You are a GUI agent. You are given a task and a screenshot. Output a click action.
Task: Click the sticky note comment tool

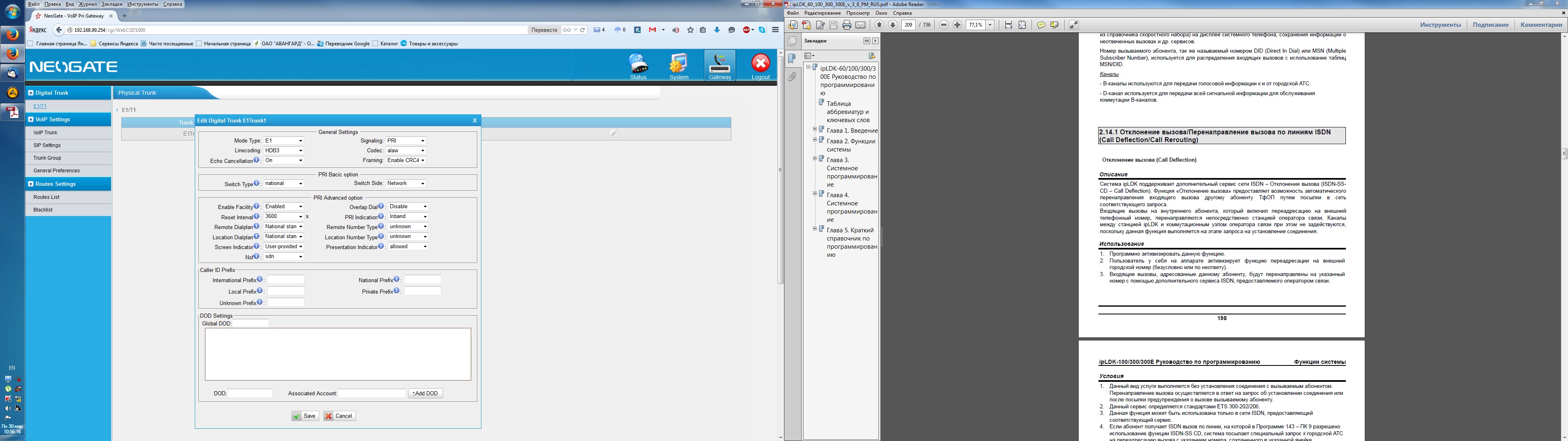coord(1041,25)
